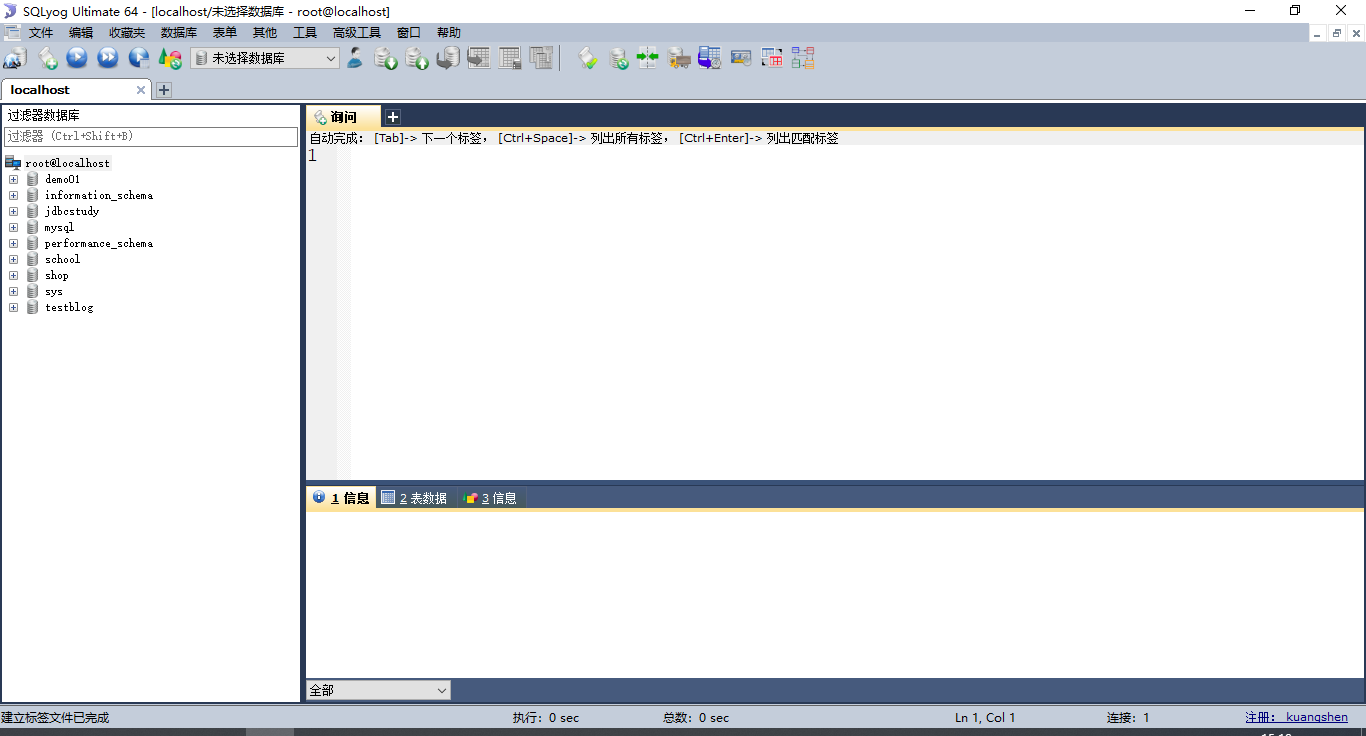
Task: Click the execute and edit result icon
Action: click(x=139, y=58)
